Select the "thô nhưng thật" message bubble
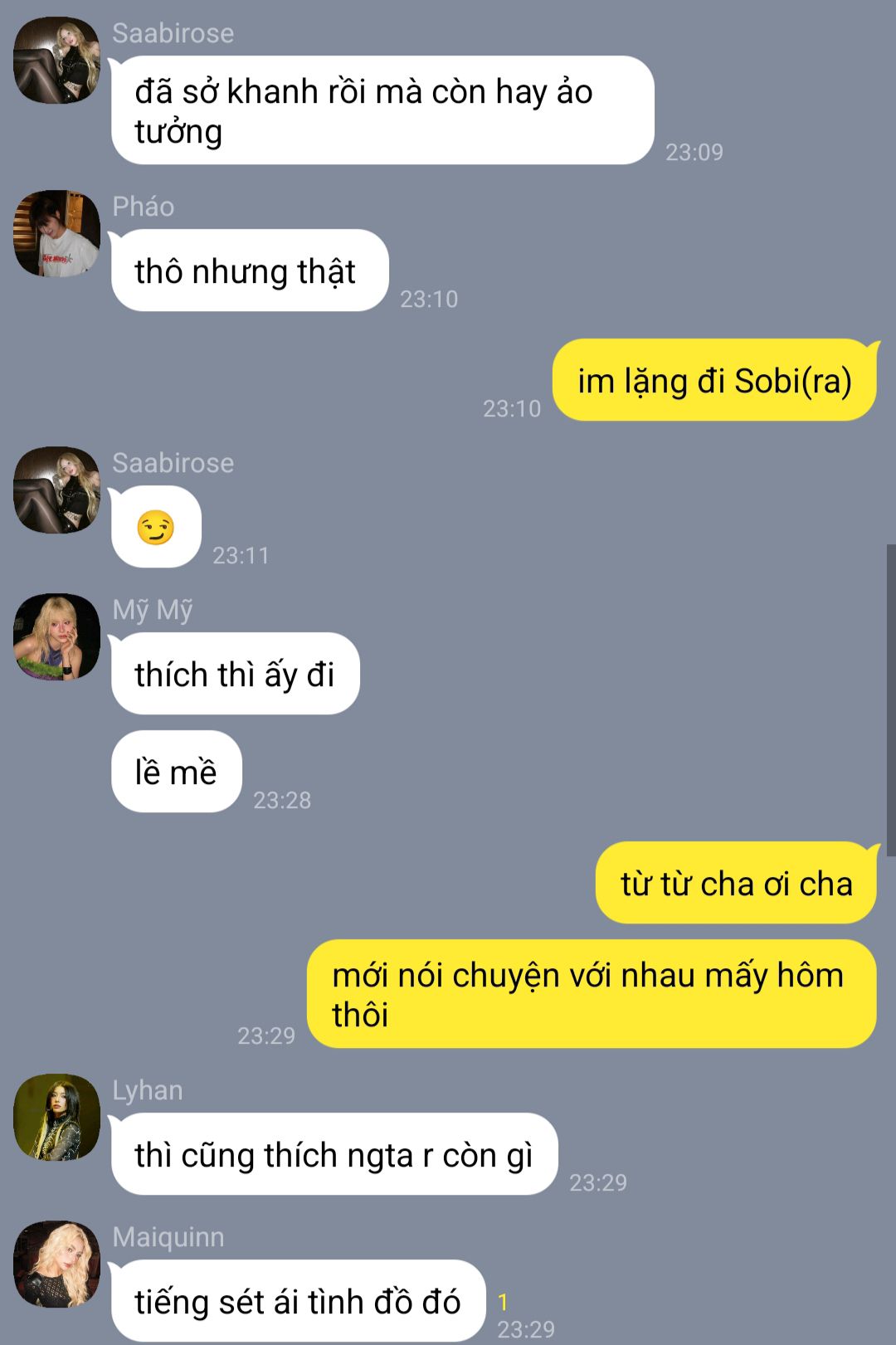896x1345 pixels. [250, 270]
